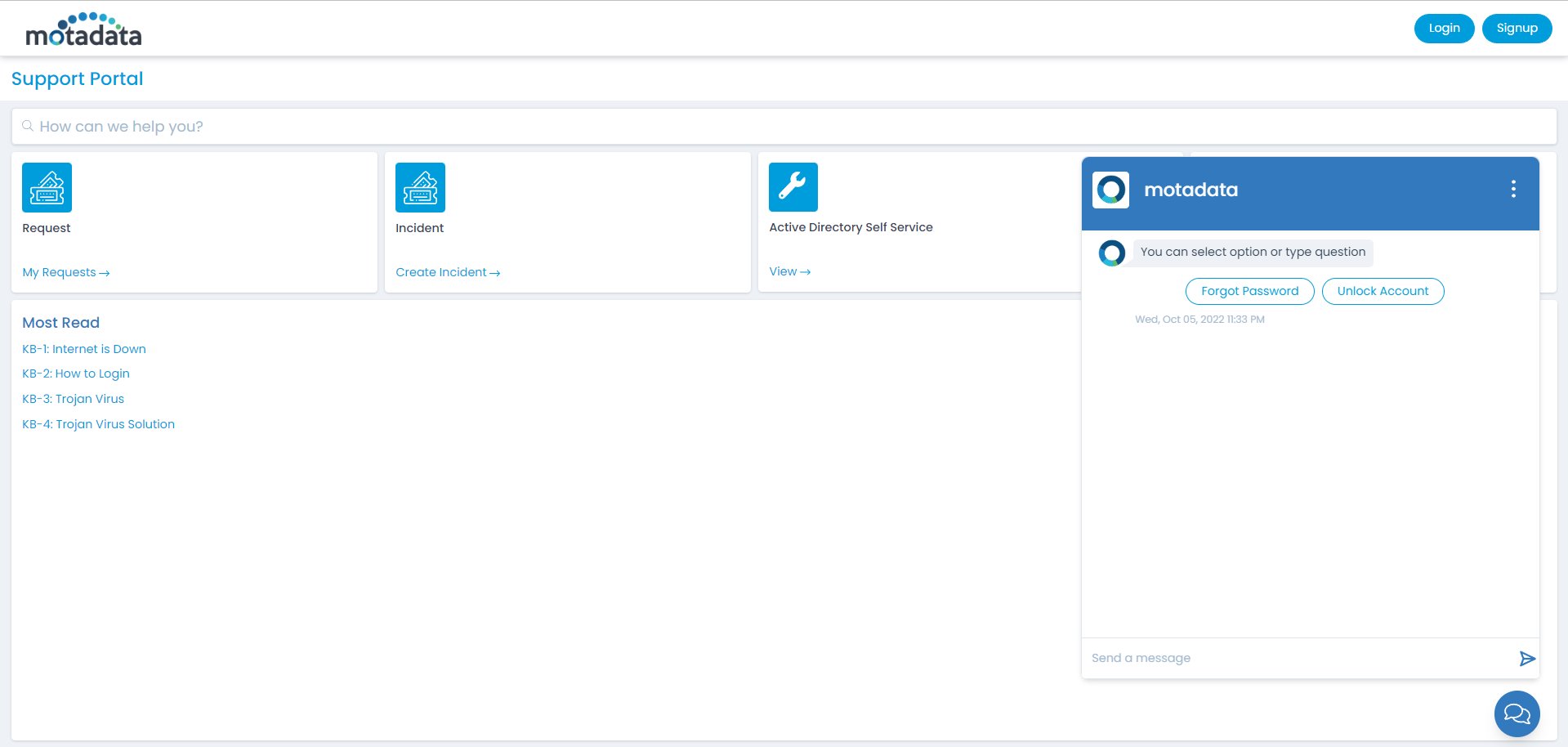
Task: Open article KB-4: Trojan Virus Solution
Action: click(98, 424)
